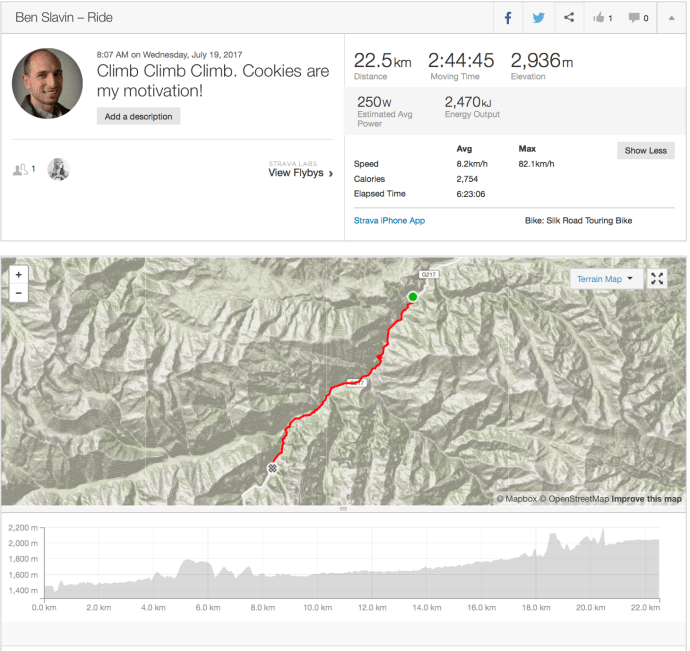Image resolution: width=690 pixels, height=651 pixels.
Task: Open the Strava iPhone App link
Action: pyautogui.click(x=389, y=220)
